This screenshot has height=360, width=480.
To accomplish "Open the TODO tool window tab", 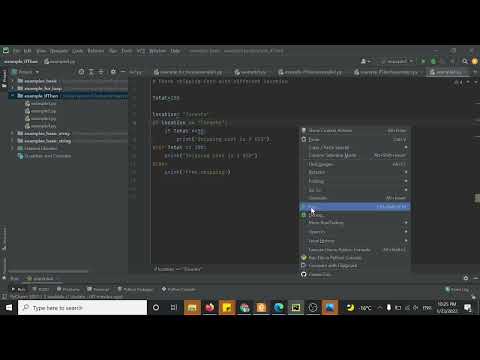I will click(x=41, y=289).
